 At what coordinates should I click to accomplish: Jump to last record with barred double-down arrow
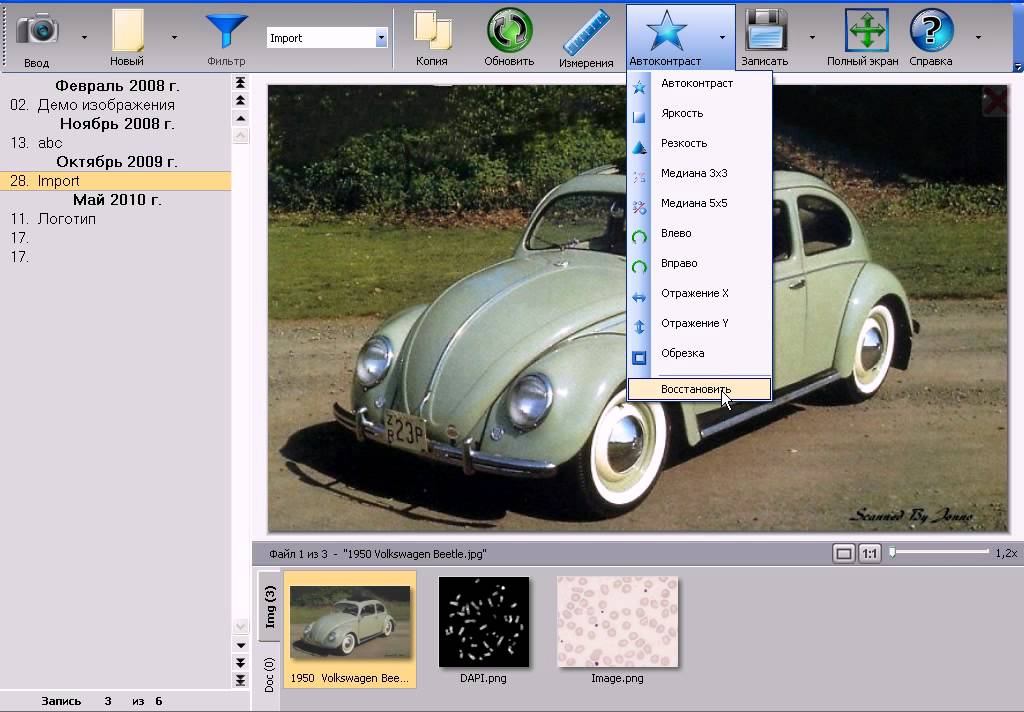tap(240, 681)
